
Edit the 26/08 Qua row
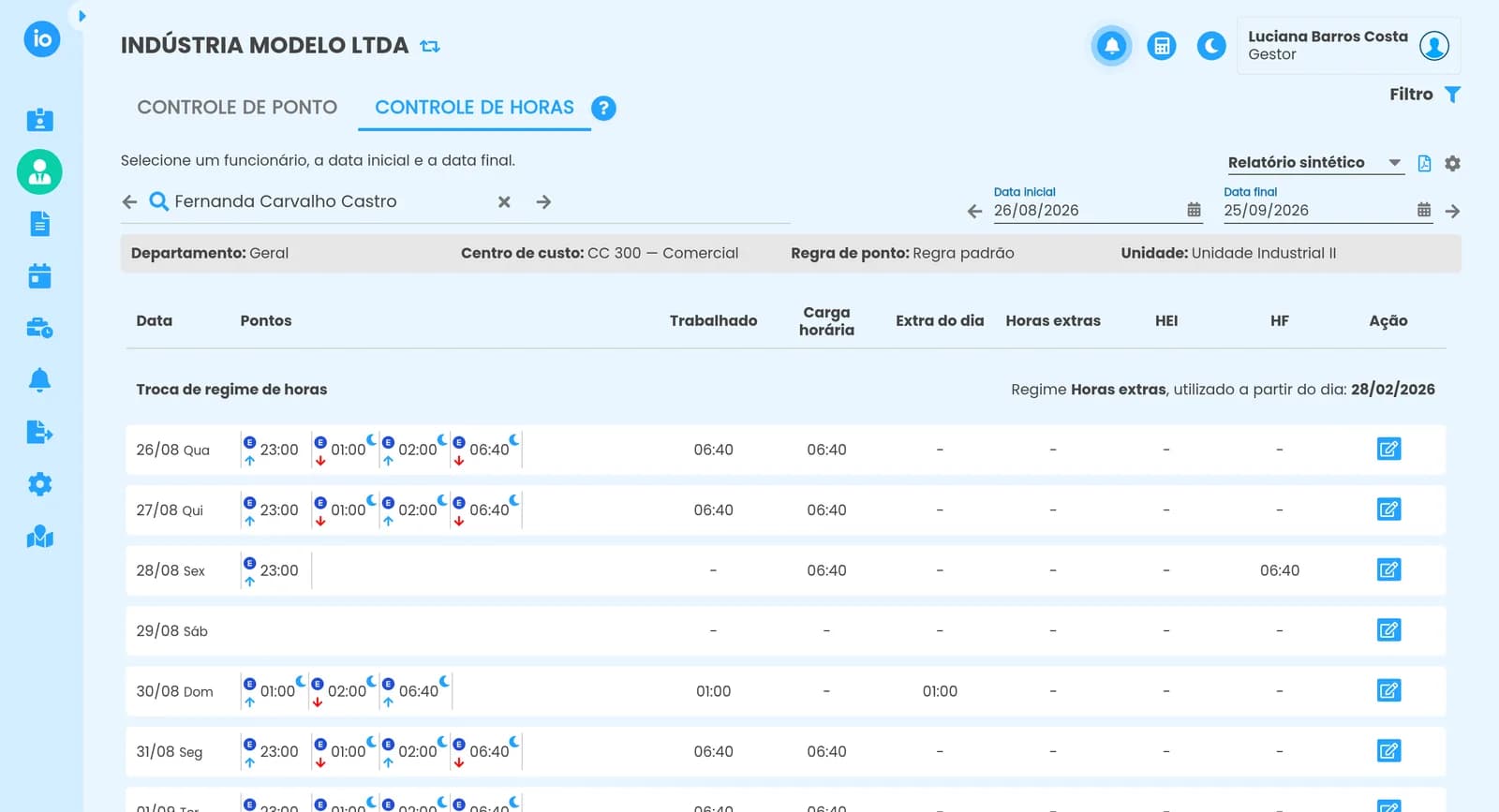[x=1388, y=450]
